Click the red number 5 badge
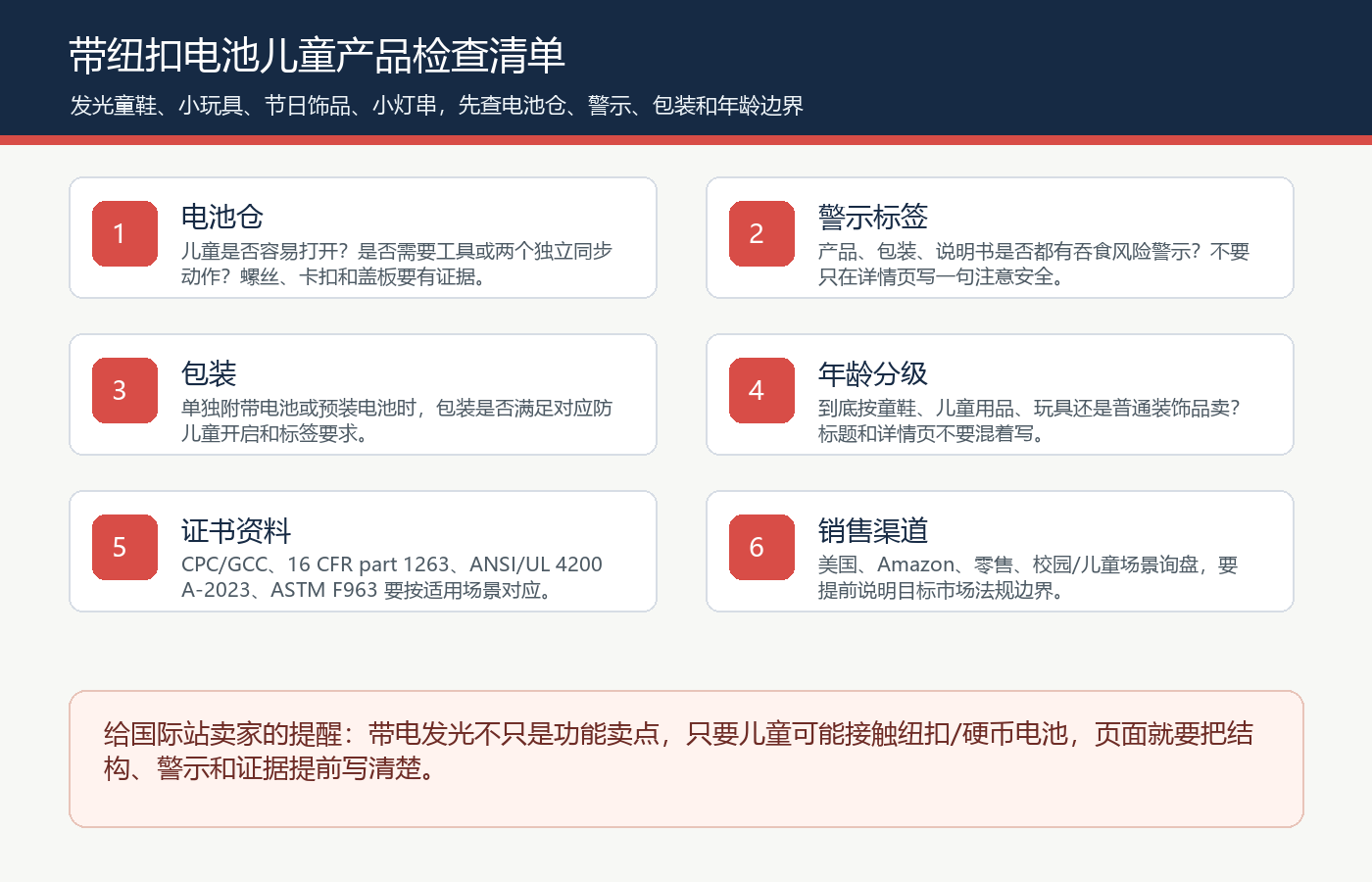This screenshot has height=882, width=1372. click(x=124, y=547)
